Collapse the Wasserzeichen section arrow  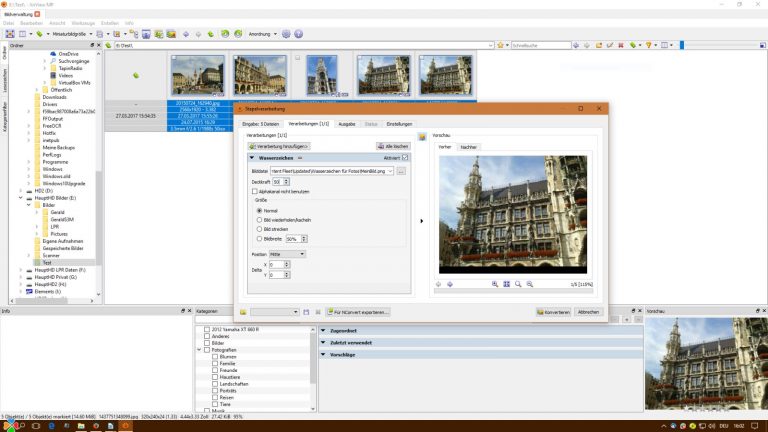[x=252, y=158]
